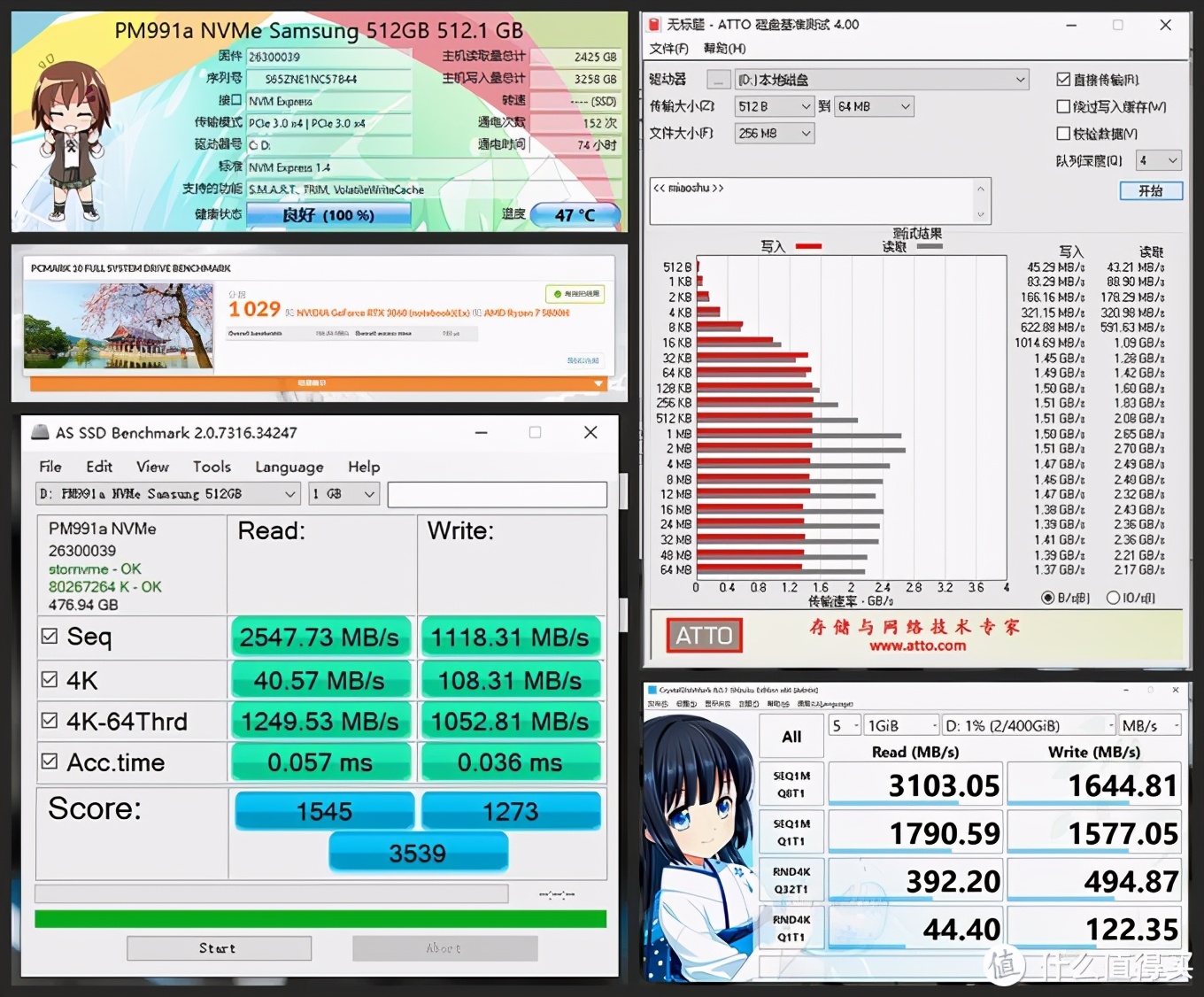The width and height of the screenshot is (1204, 997).
Task: Enable the 校验数据 checkbox in ATTO
Action: (1063, 134)
